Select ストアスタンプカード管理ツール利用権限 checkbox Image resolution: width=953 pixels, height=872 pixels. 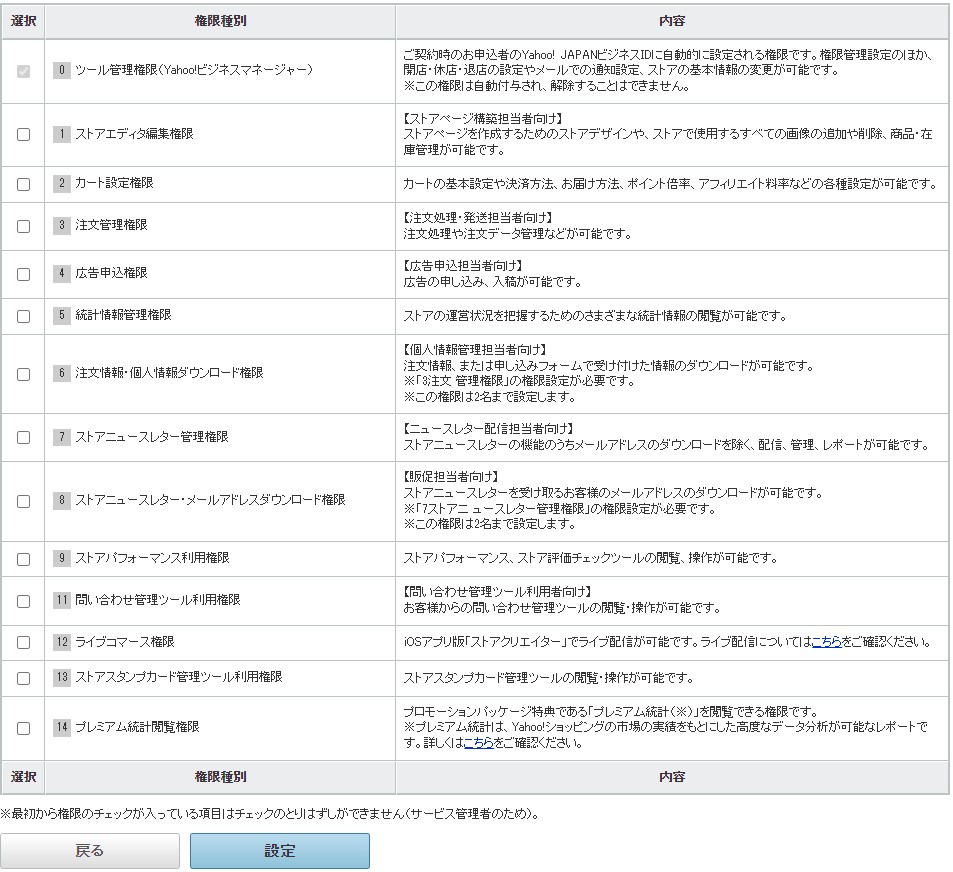click(x=23, y=678)
